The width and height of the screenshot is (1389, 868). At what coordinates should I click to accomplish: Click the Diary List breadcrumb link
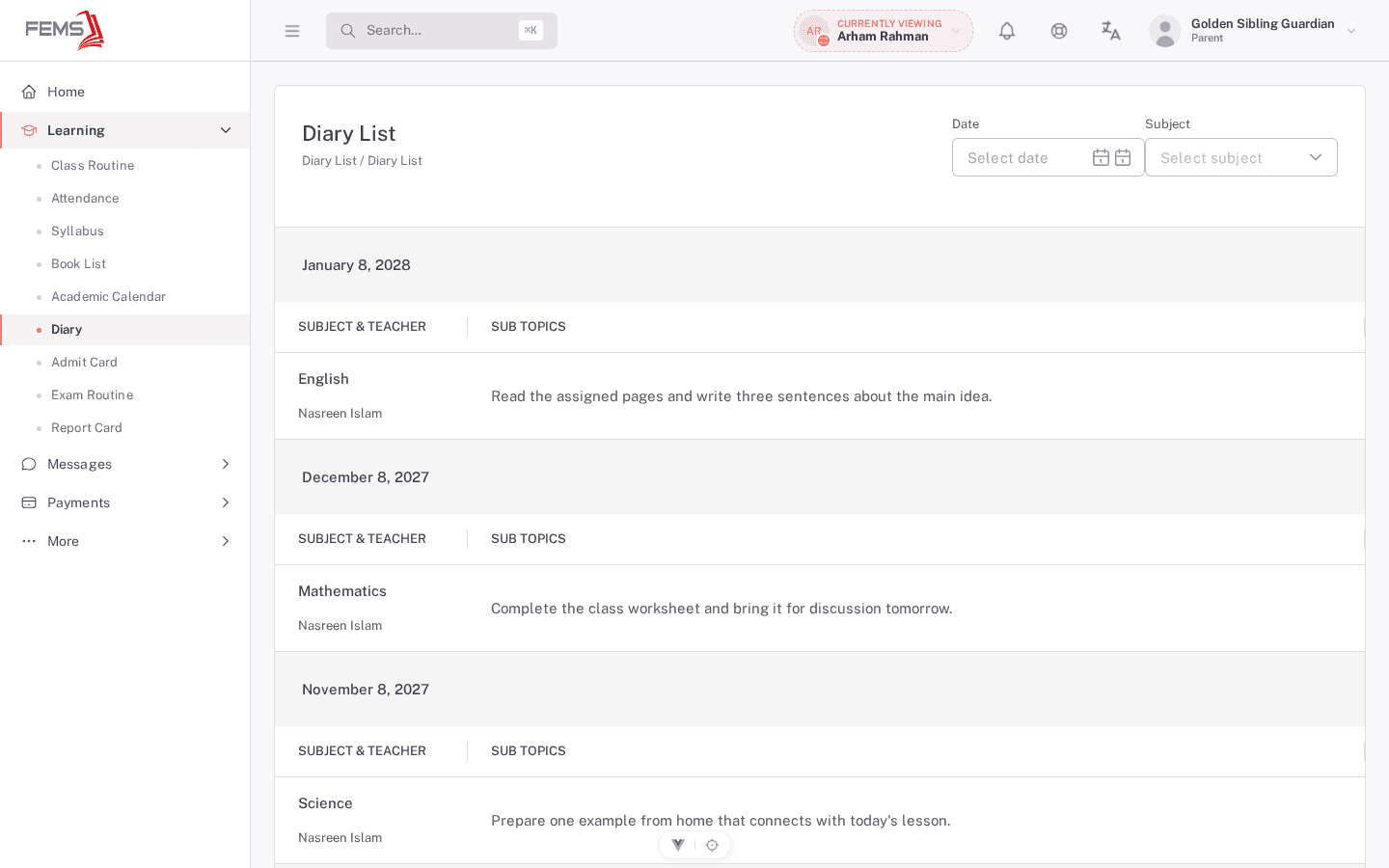click(x=329, y=161)
